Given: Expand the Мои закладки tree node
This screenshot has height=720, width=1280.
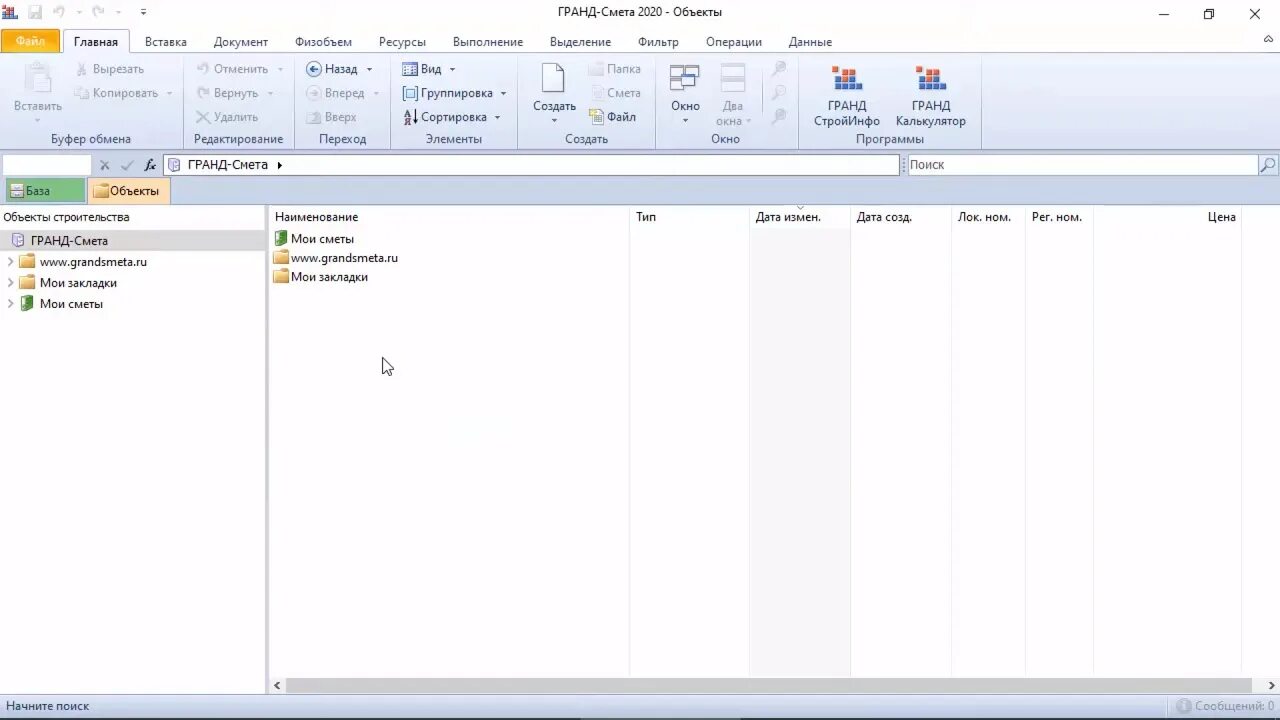Looking at the screenshot, I should tap(10, 283).
